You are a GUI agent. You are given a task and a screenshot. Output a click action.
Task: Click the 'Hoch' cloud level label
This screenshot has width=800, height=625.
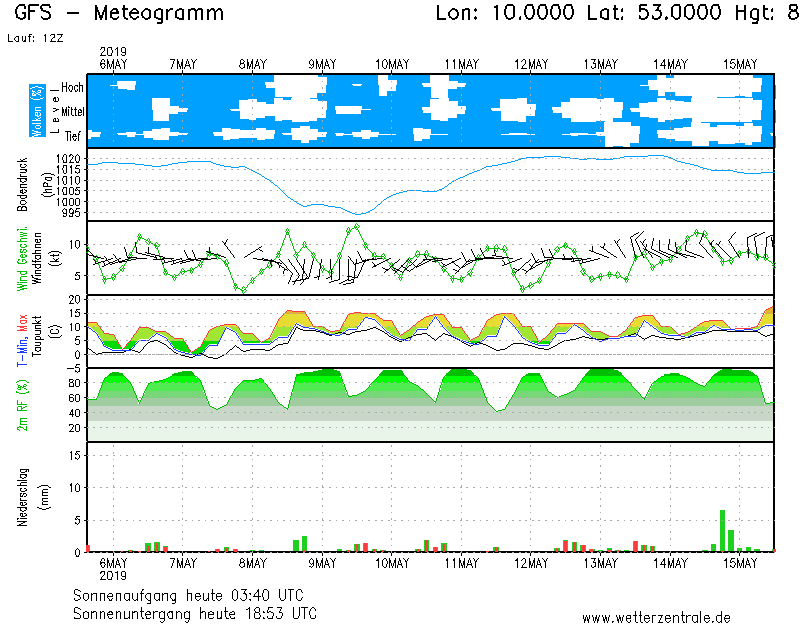click(x=72, y=87)
